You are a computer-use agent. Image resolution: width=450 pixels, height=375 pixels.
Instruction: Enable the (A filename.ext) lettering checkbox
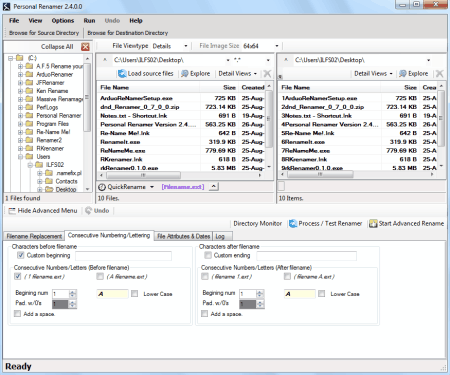(100, 276)
